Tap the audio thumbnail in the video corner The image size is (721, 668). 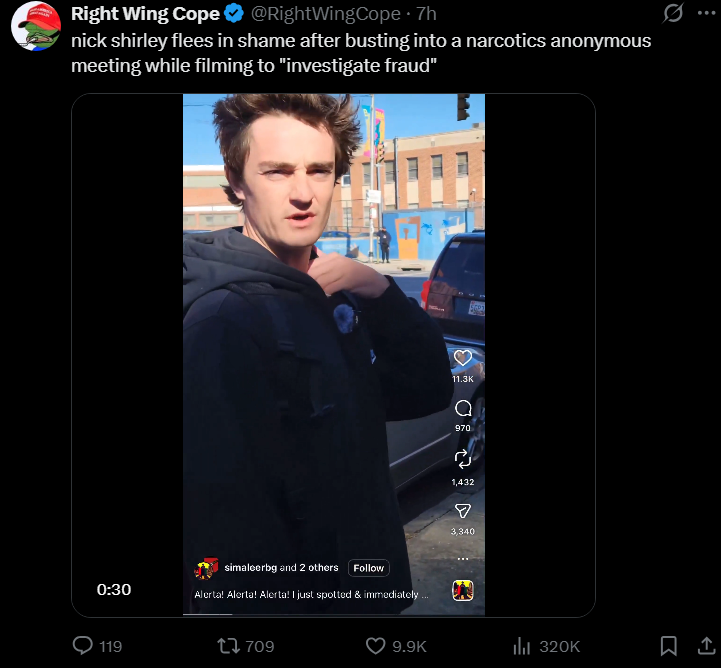(x=463, y=590)
